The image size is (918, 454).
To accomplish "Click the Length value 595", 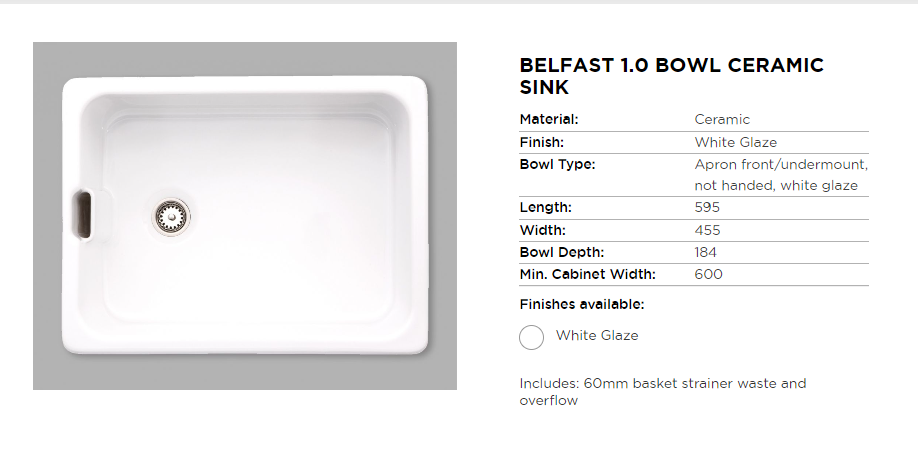I will [707, 208].
